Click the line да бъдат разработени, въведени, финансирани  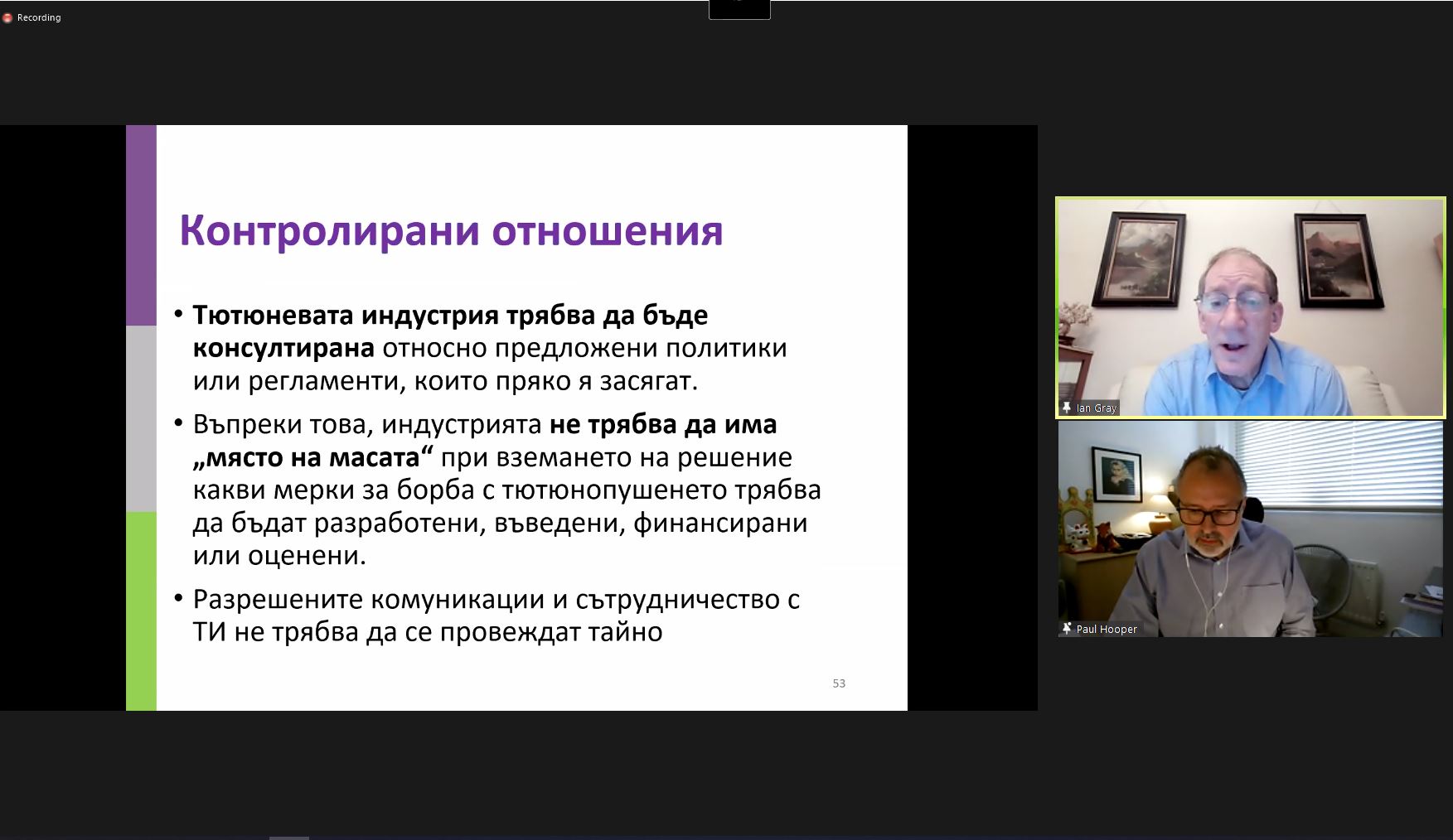[x=500, y=523]
